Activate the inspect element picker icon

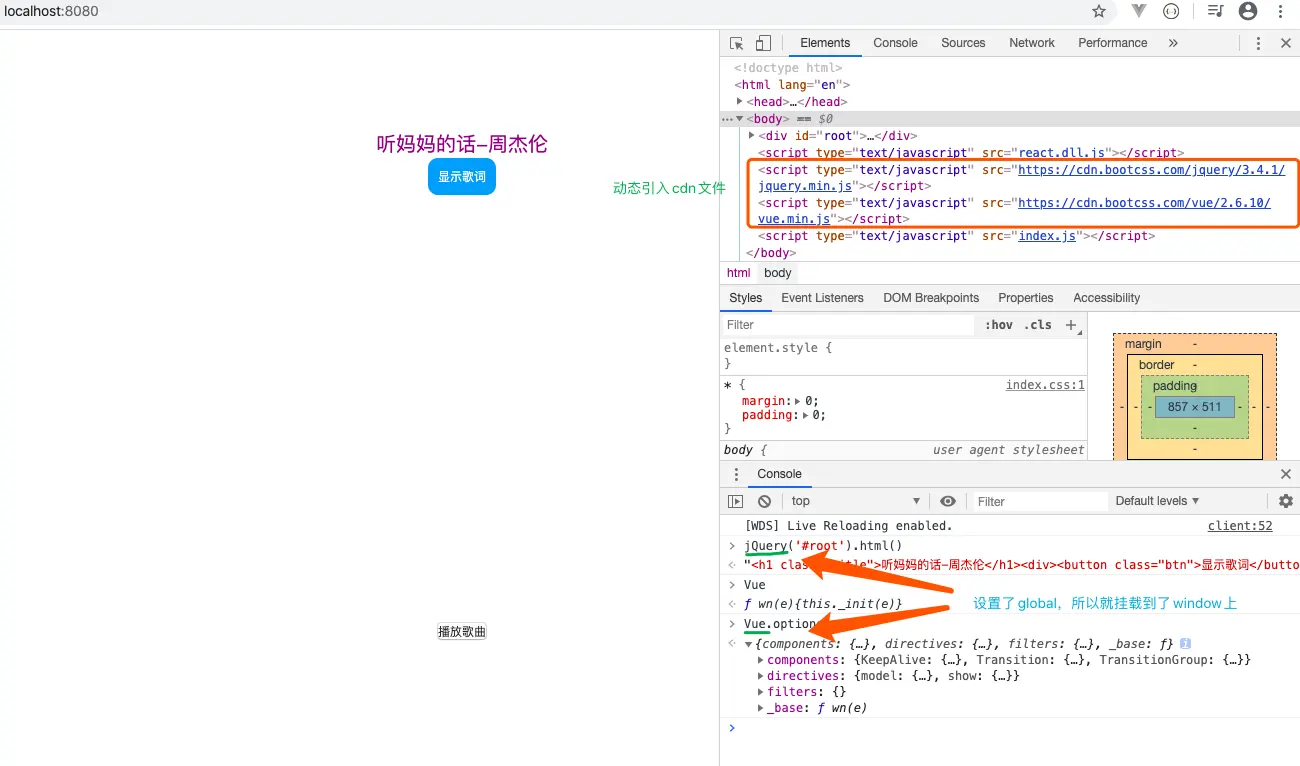[737, 43]
